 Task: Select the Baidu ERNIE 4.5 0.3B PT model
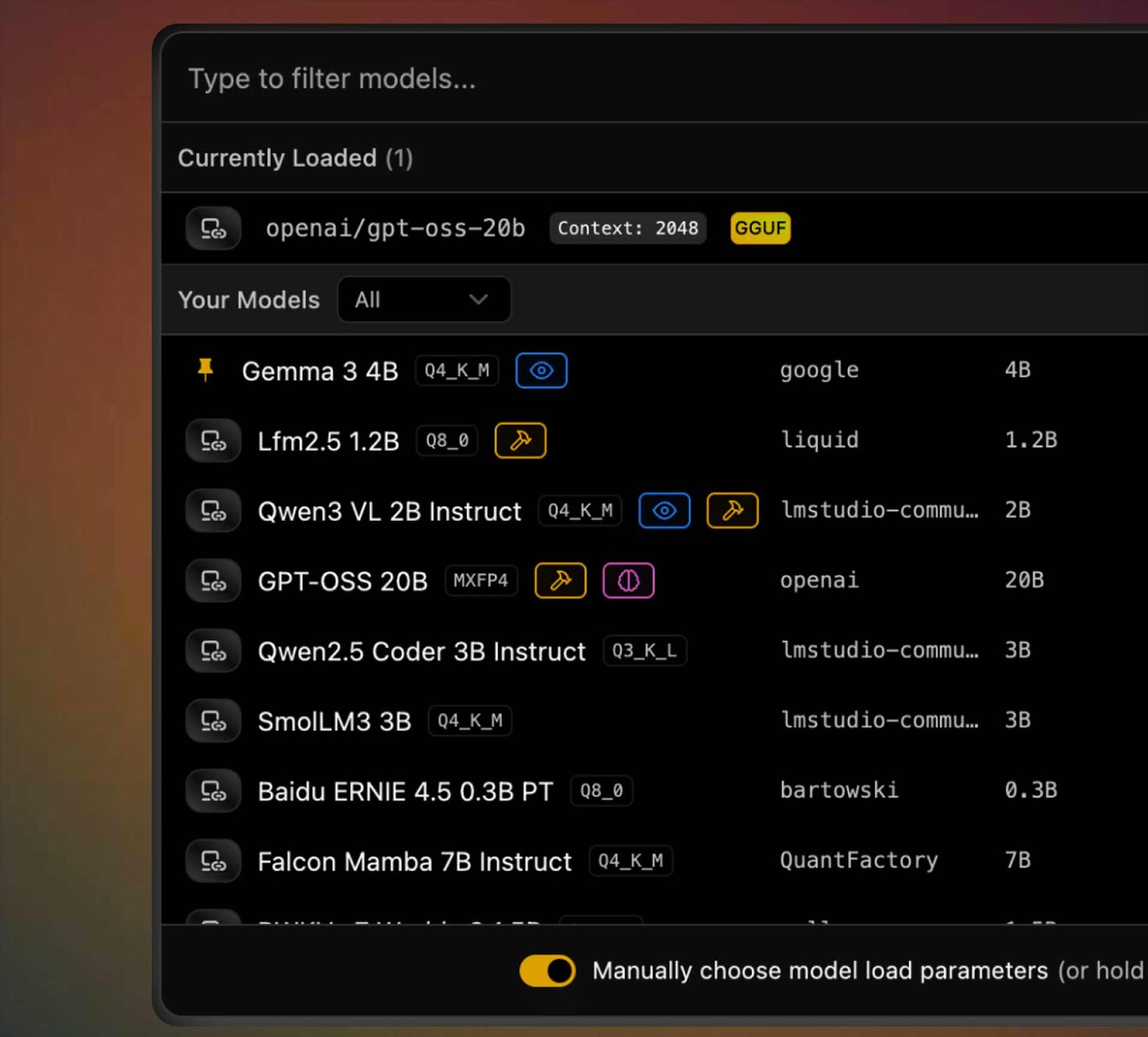tap(405, 791)
